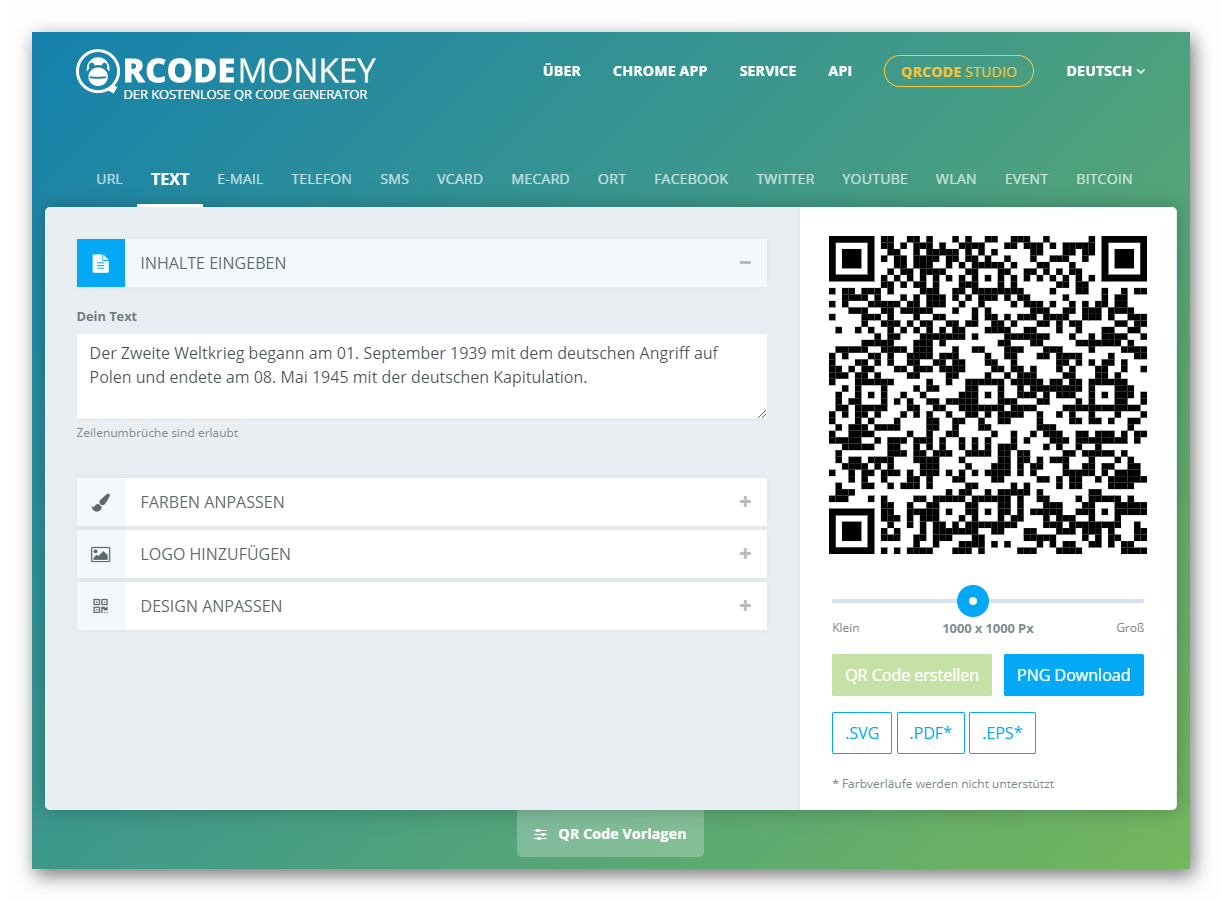The height and width of the screenshot is (901, 1222).
Task: Open the WLAN tab
Action: [956, 179]
